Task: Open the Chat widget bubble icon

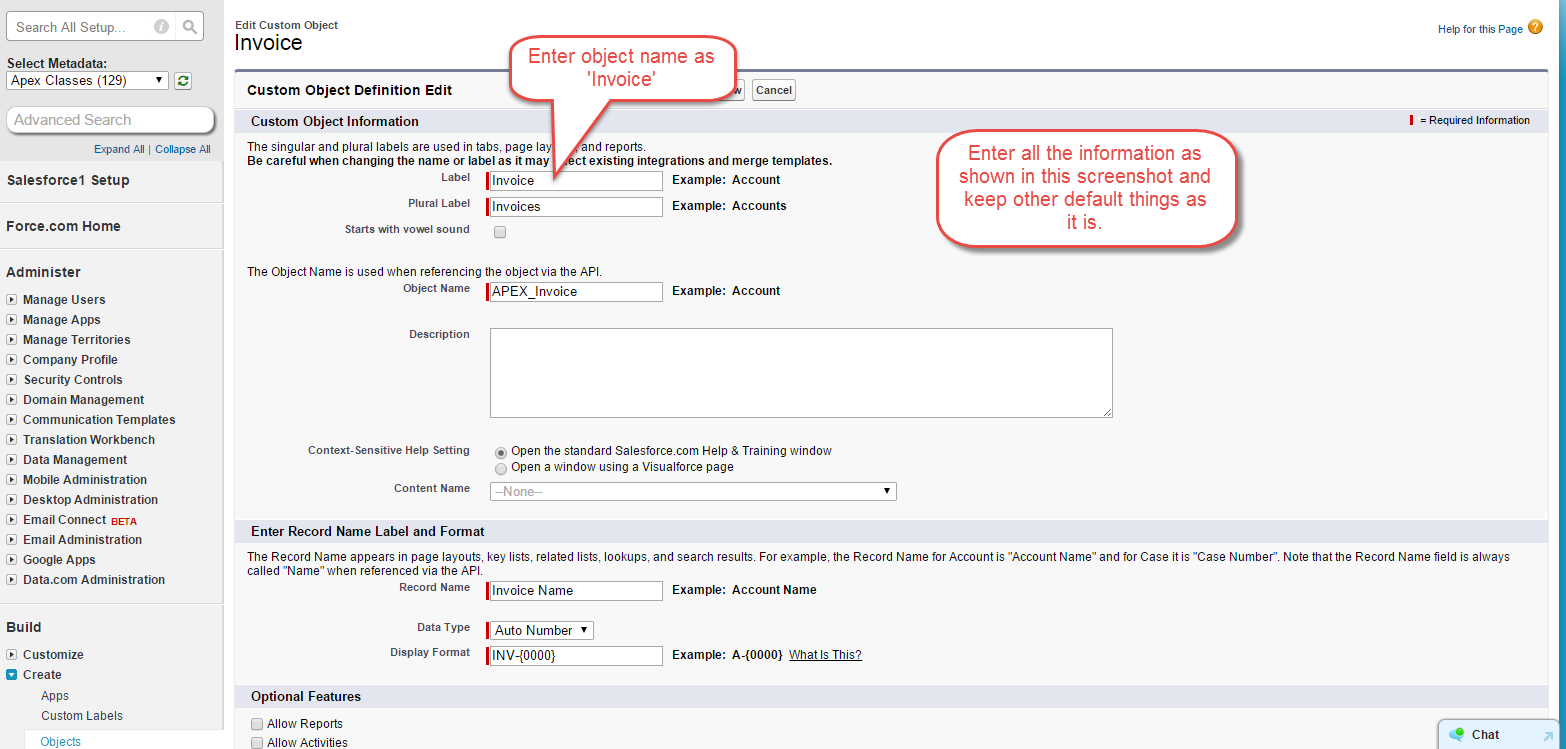Action: pos(1457,734)
